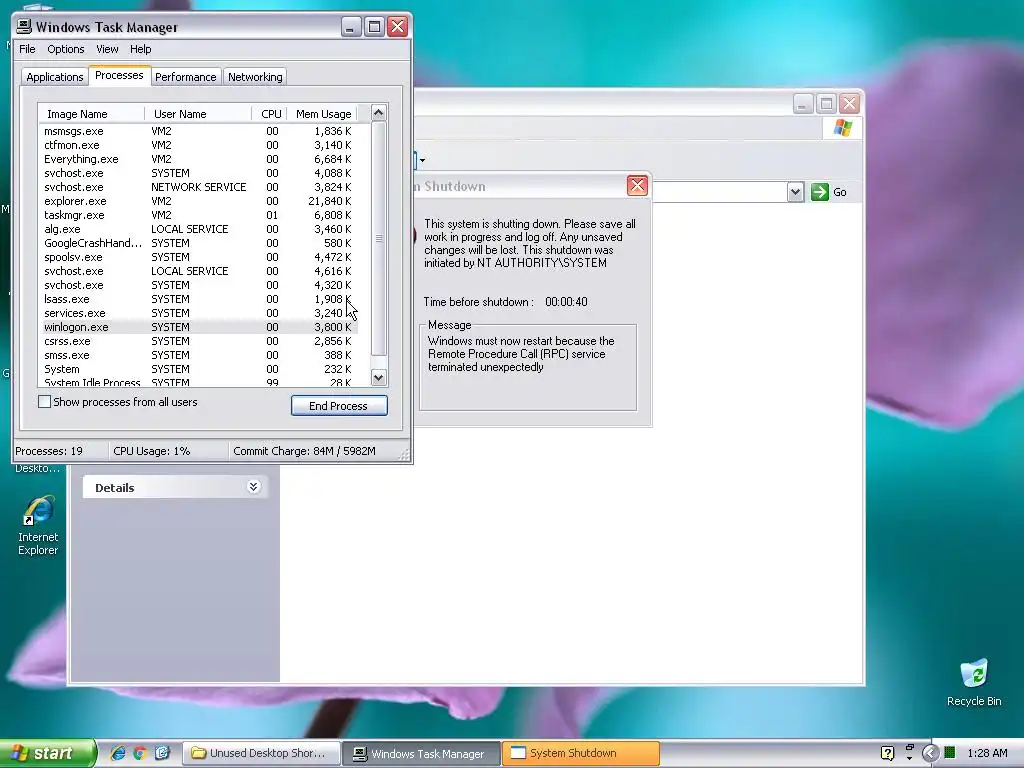
Task: Click the Windows flag logo in Explorer window
Action: coord(842,127)
